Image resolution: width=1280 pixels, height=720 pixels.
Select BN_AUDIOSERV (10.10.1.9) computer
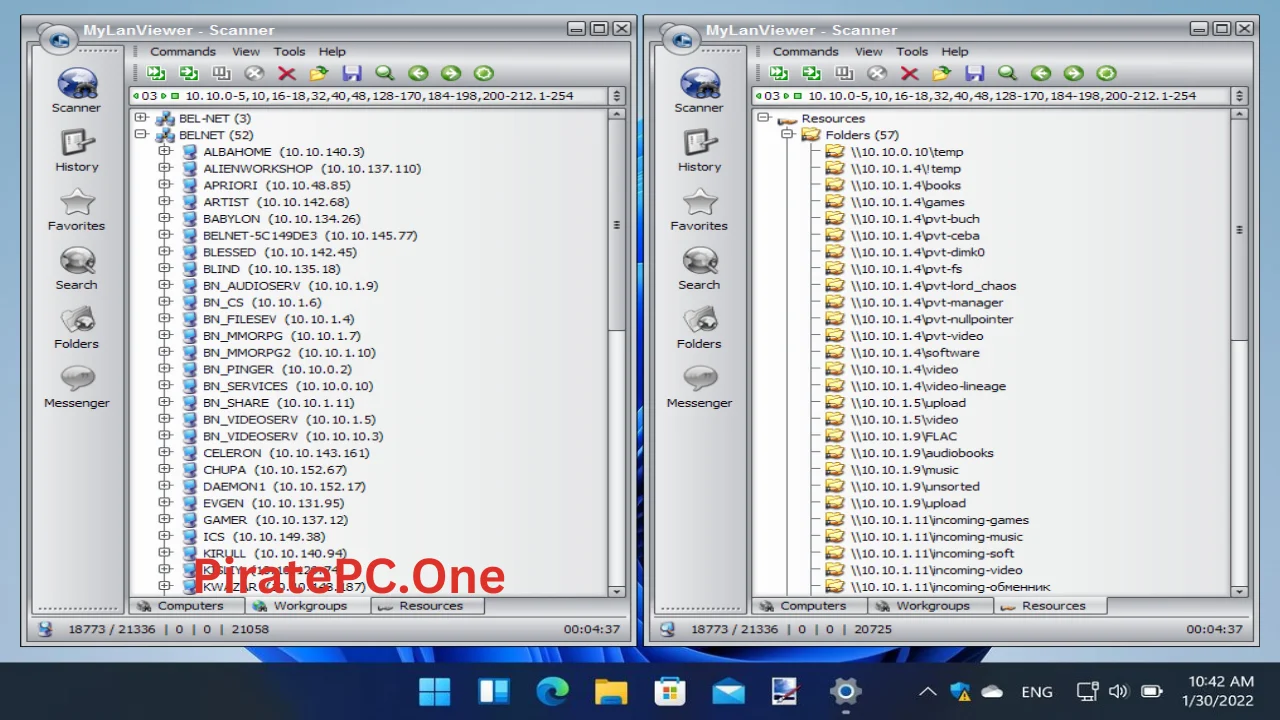coord(290,286)
